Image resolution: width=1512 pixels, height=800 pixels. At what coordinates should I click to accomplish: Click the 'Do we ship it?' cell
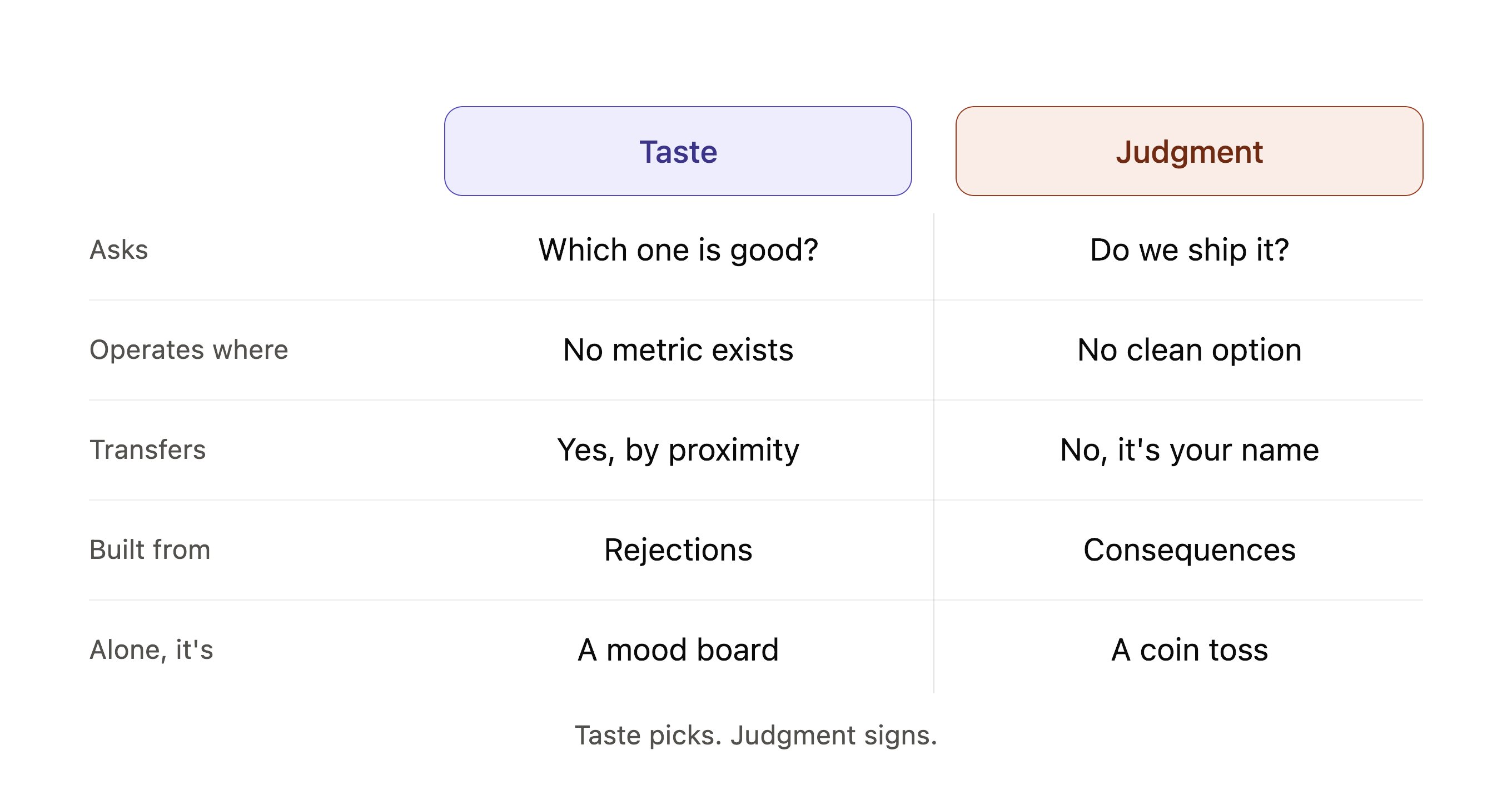1189,251
